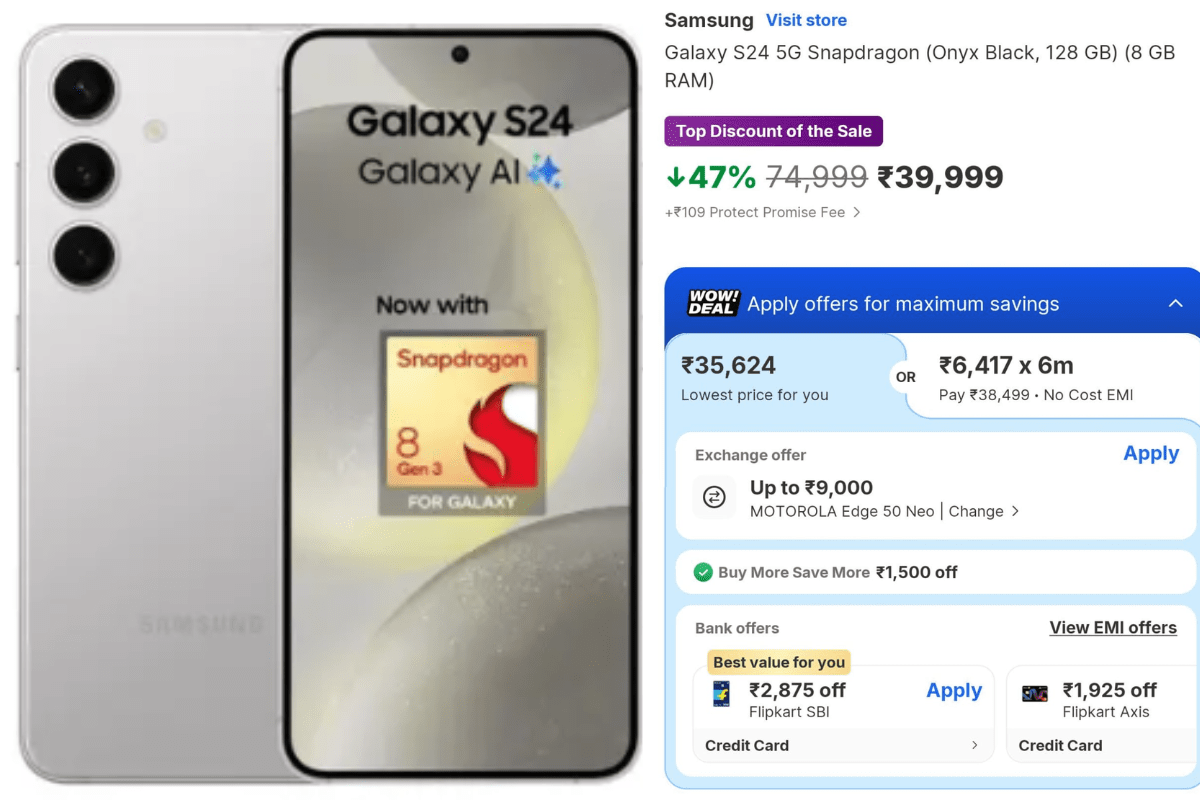Visit the Samsung store
1200x800 pixels.
(x=806, y=20)
